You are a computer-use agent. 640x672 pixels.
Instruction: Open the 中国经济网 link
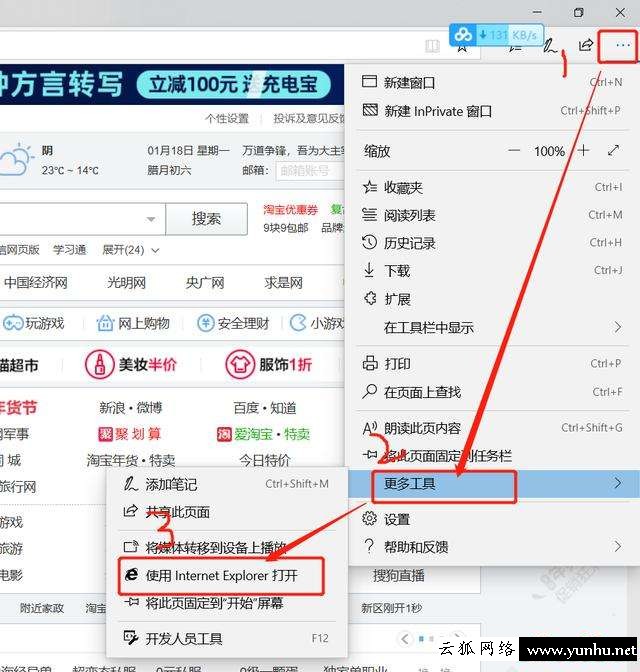pyautogui.click(x=36, y=283)
